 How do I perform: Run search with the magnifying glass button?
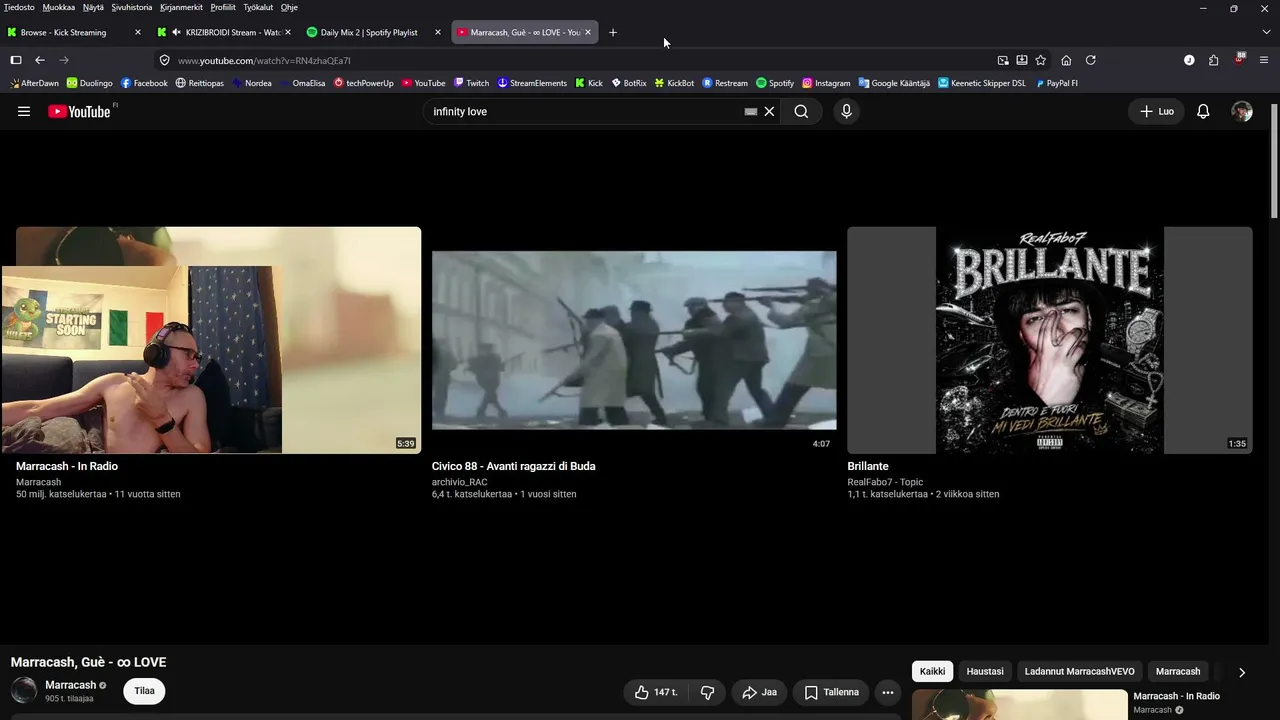[x=801, y=112]
